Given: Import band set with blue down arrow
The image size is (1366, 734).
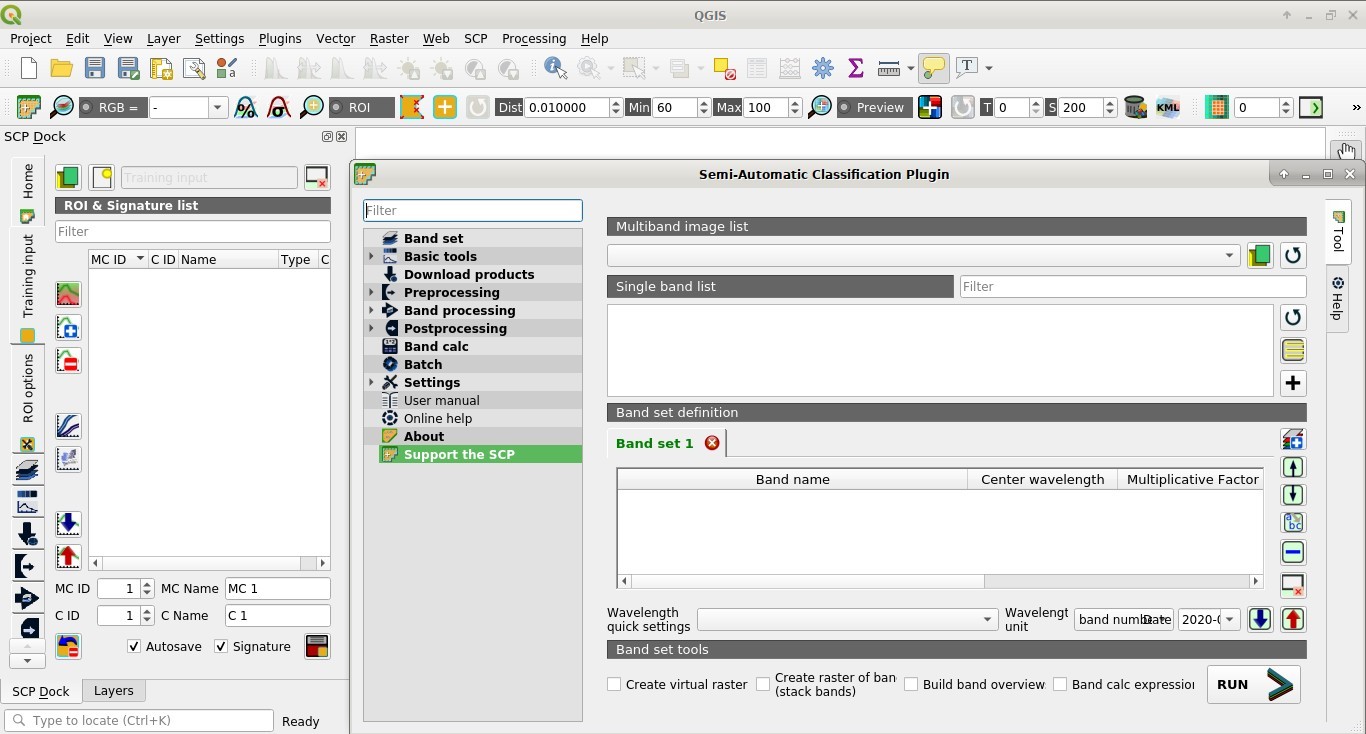Looking at the screenshot, I should pos(1260,620).
